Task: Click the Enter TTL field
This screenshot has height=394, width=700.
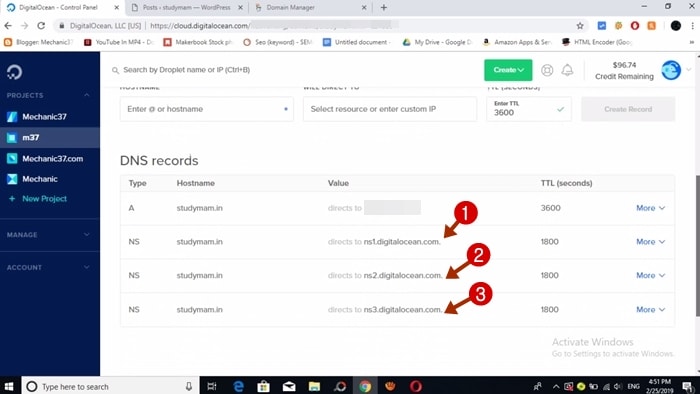Action: (x=529, y=109)
